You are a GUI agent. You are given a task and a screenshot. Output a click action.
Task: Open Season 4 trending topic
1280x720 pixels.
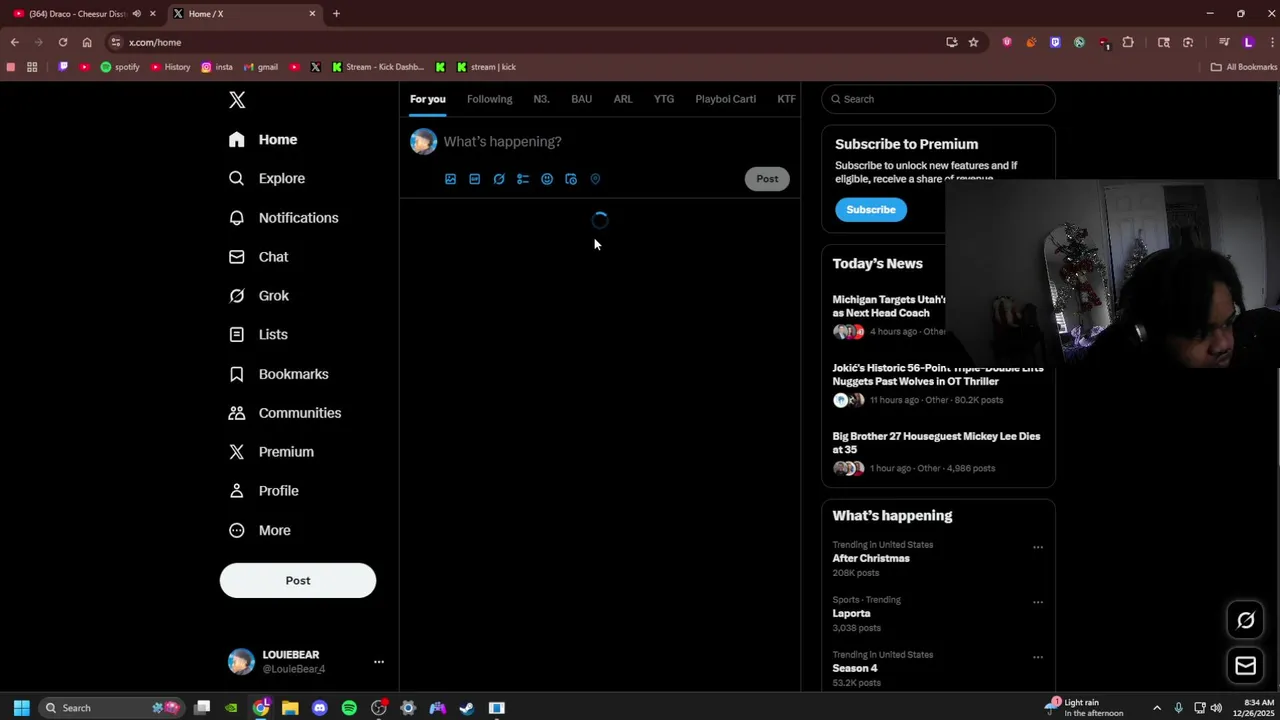coord(855,668)
